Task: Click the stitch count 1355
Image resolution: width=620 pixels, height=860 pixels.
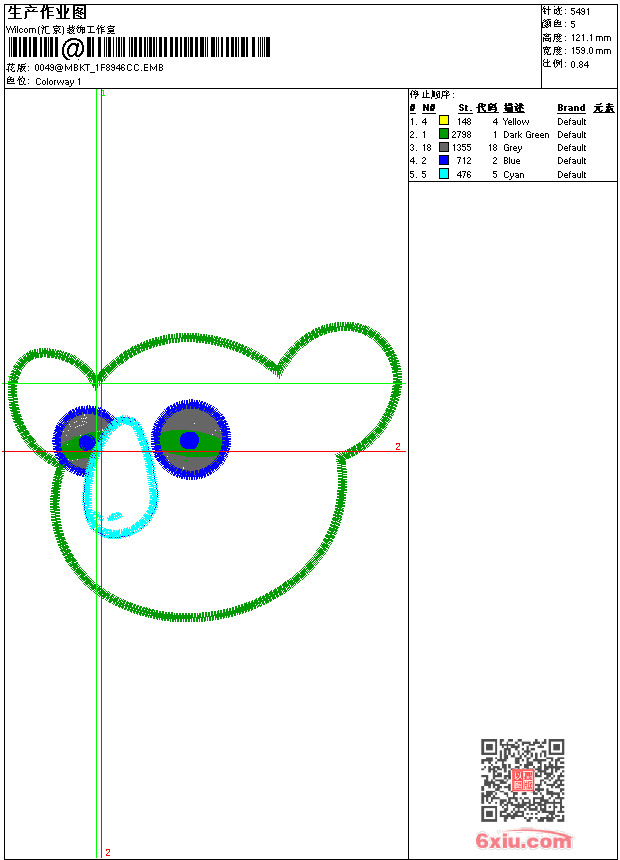Action: [x=461, y=148]
